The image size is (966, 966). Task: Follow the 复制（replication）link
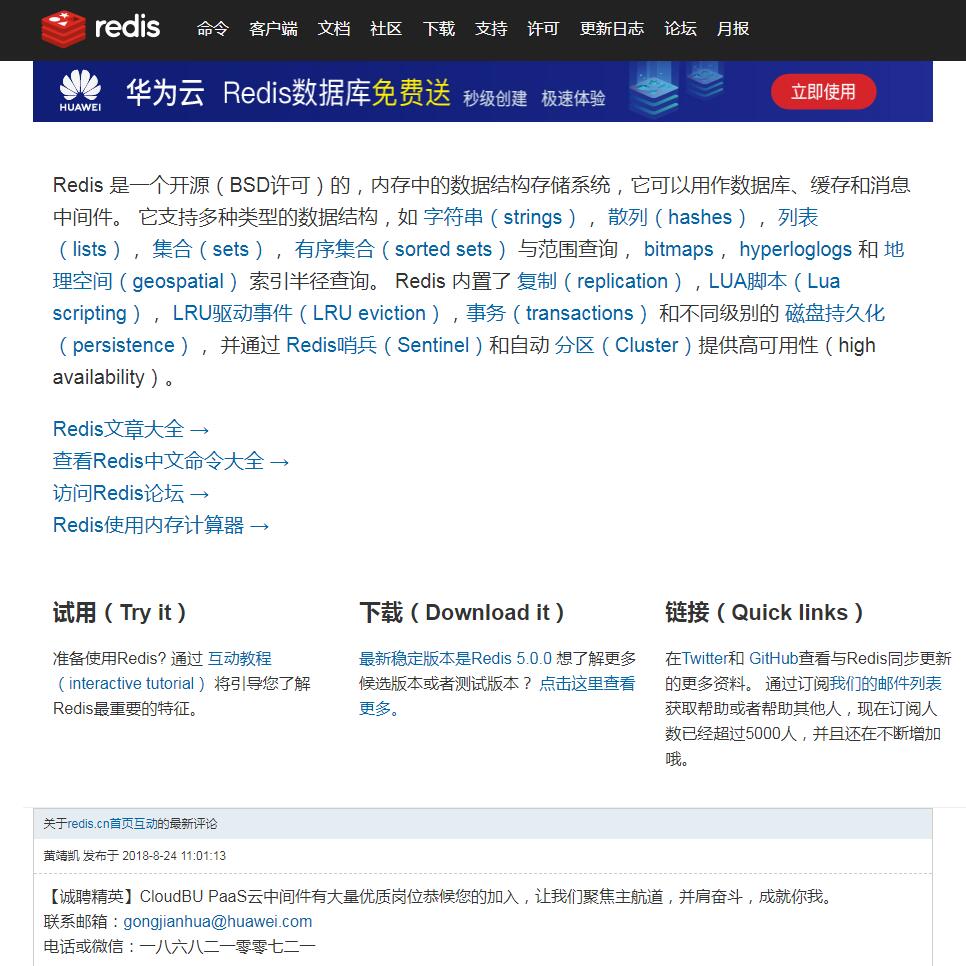(x=599, y=281)
